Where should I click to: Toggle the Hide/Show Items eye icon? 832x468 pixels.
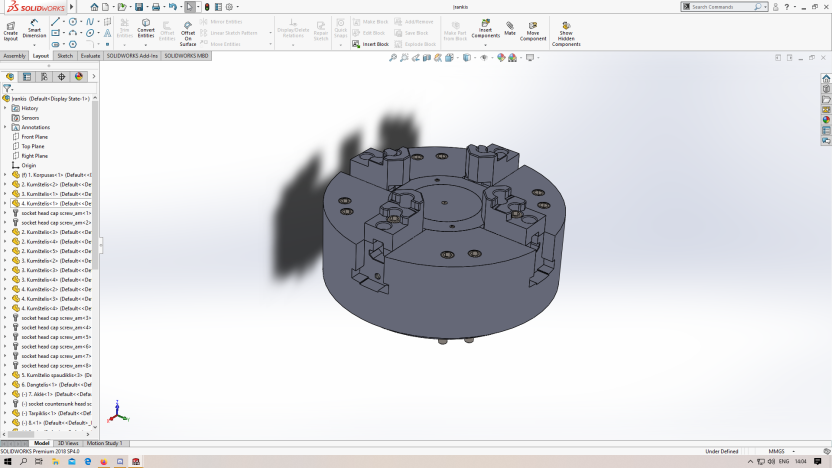pos(484,57)
